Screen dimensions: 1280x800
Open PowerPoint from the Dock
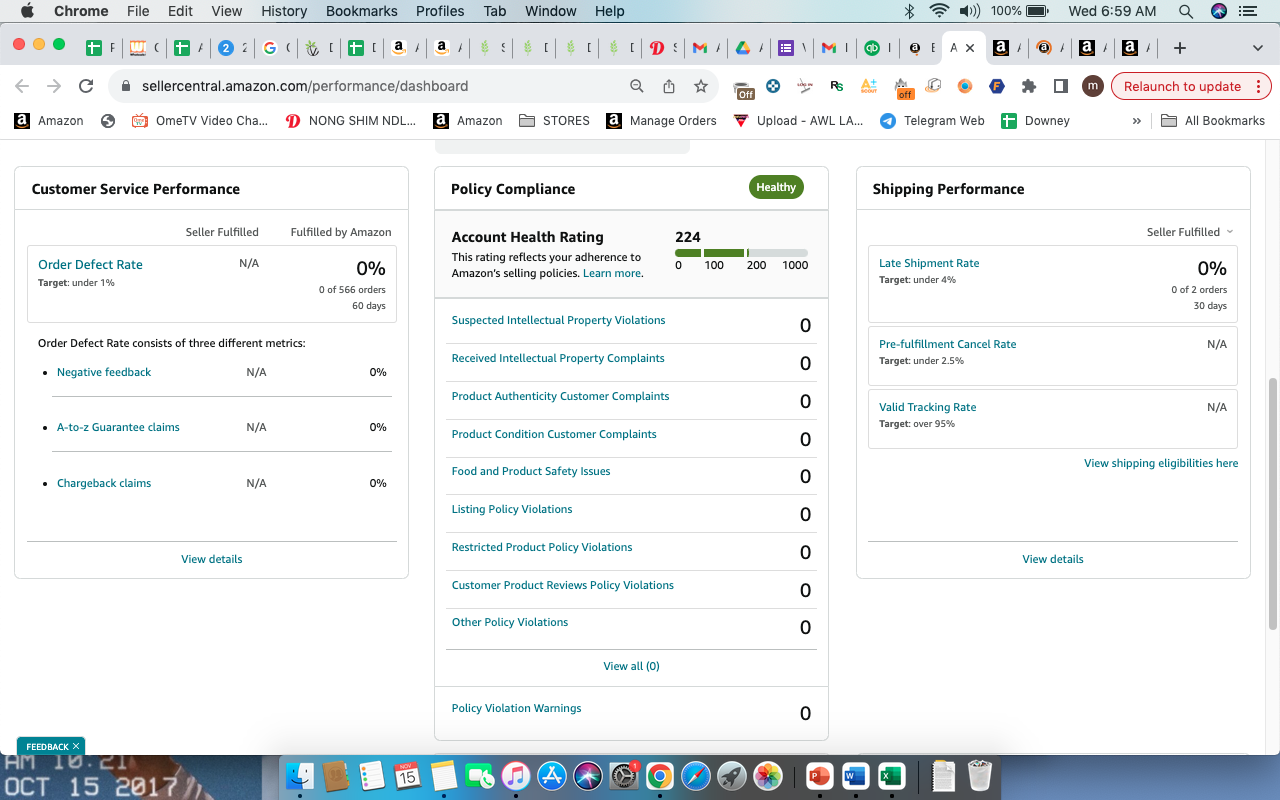click(x=819, y=775)
